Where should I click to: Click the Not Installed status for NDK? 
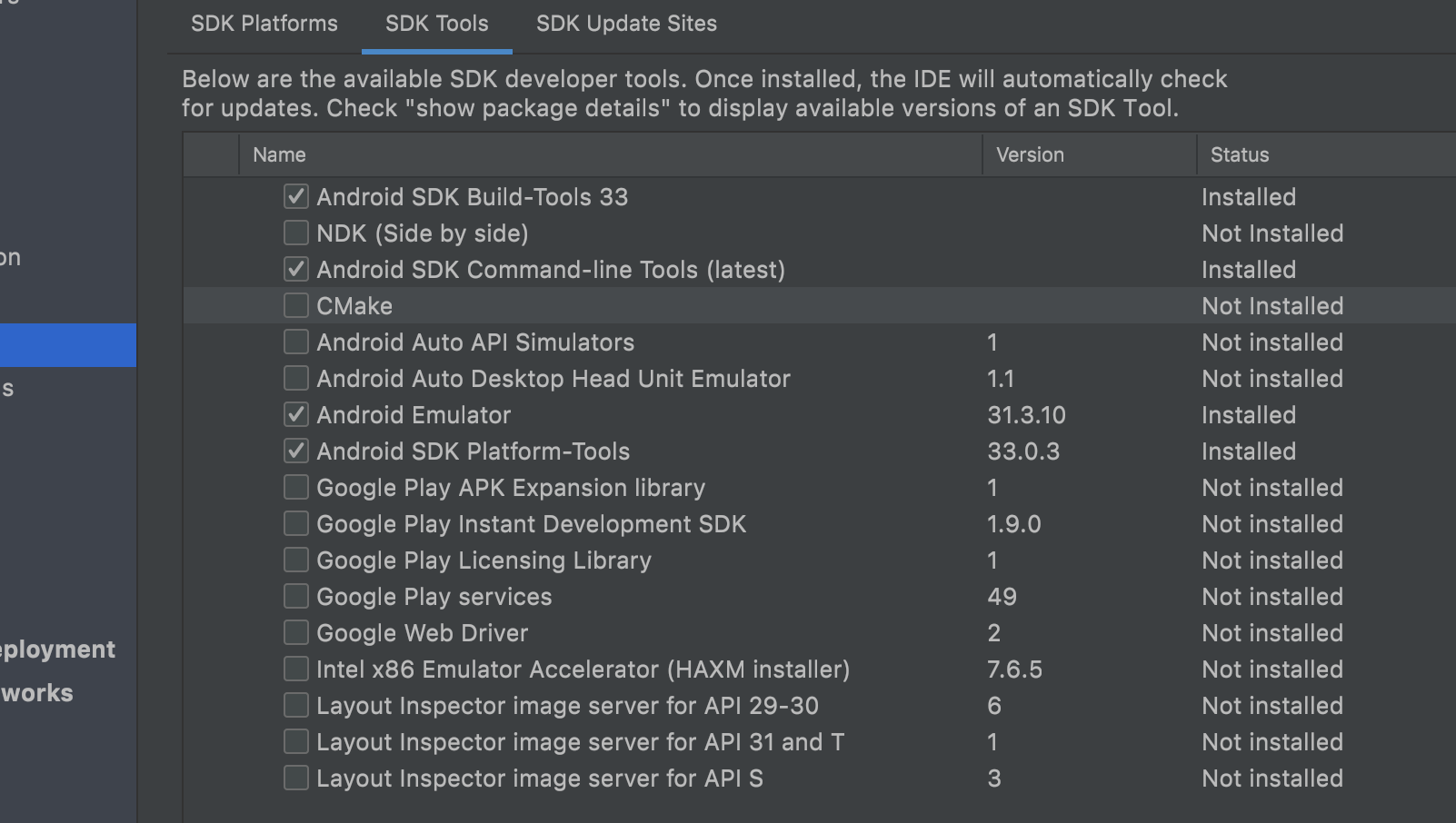(1272, 233)
